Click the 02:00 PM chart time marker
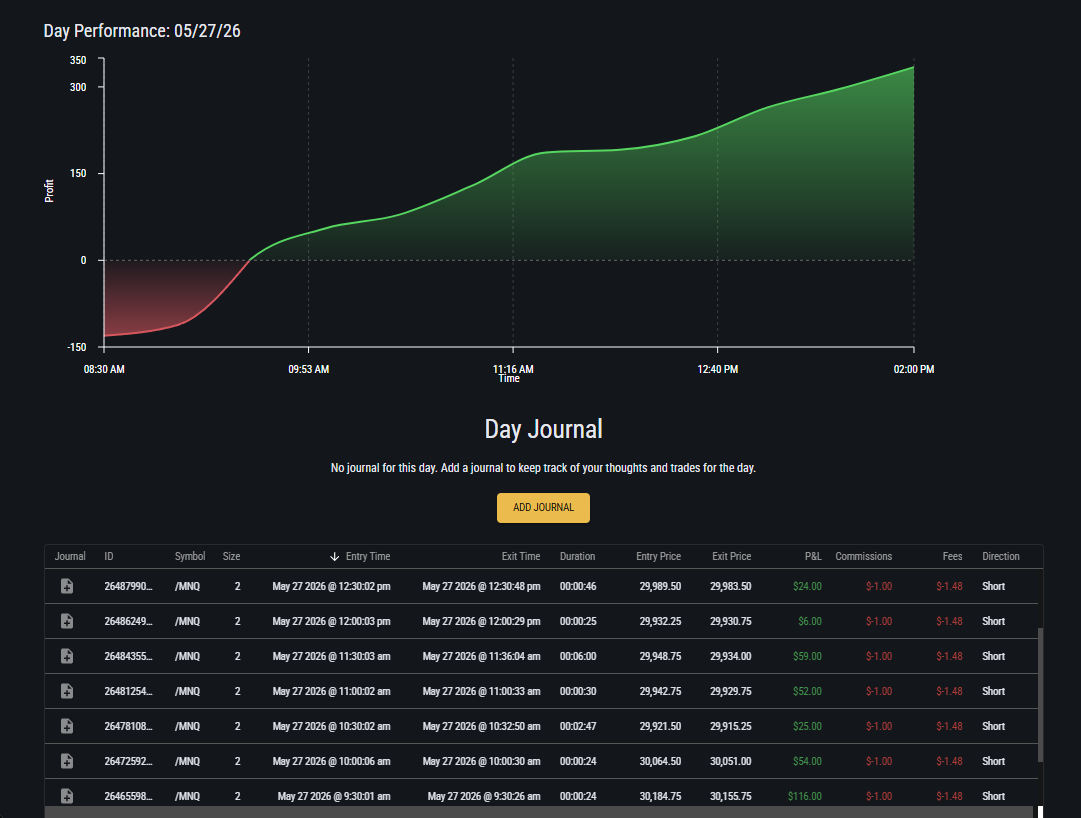Image resolution: width=1081 pixels, height=818 pixels. pos(913,369)
